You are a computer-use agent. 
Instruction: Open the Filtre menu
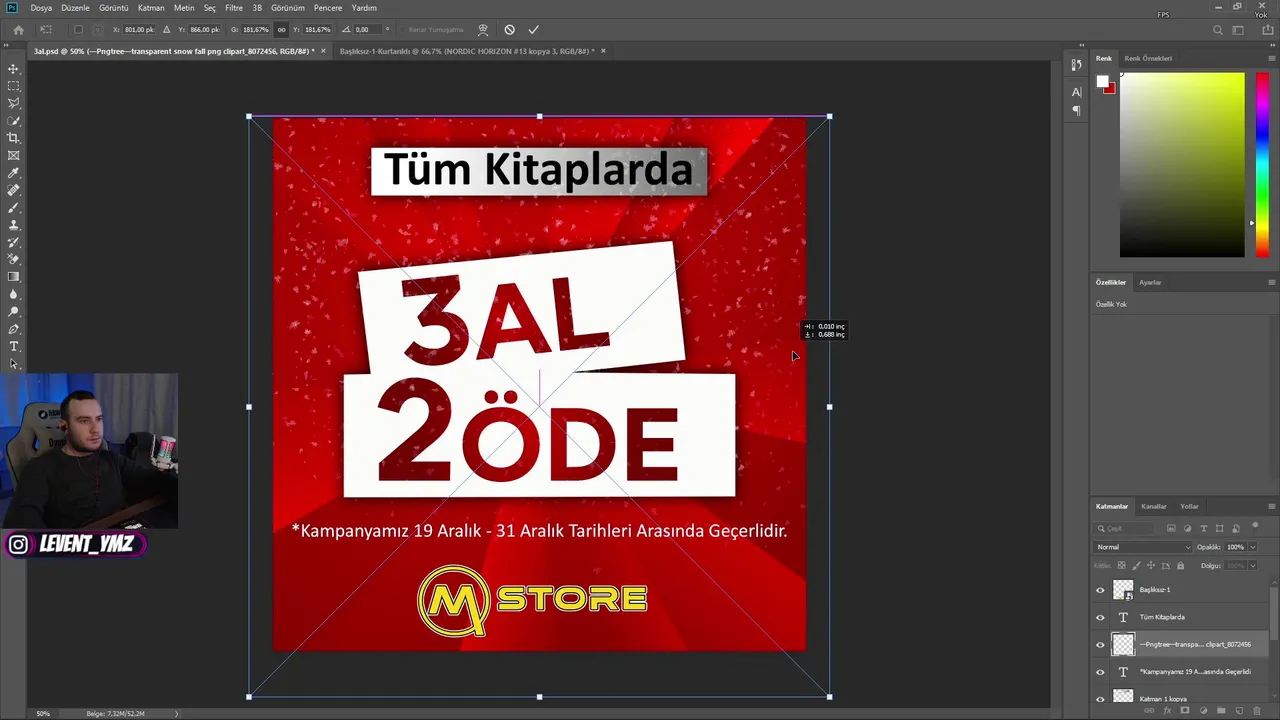[x=234, y=8]
